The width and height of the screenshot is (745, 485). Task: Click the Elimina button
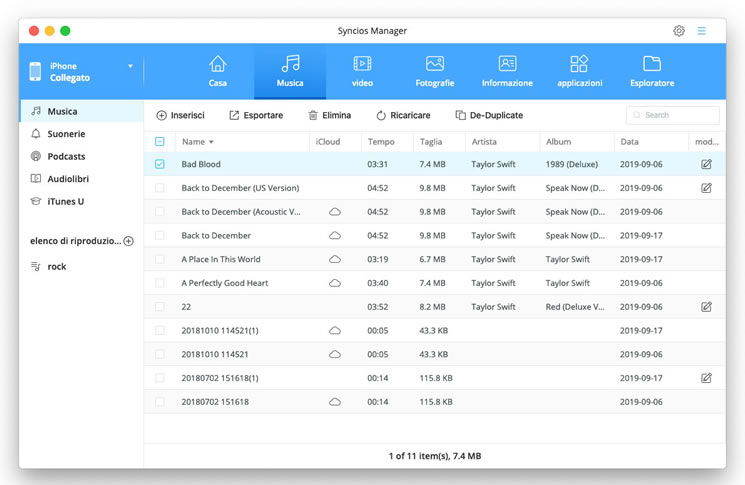(x=329, y=115)
